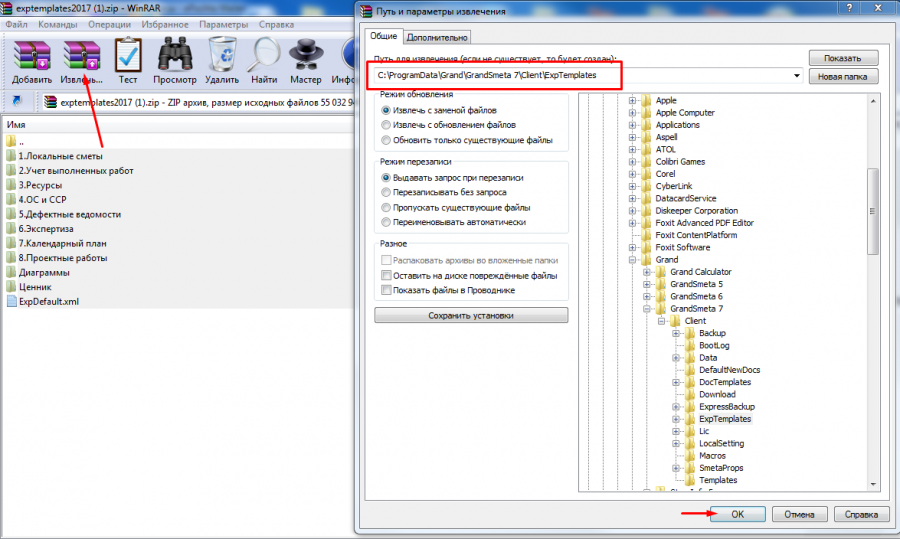Select the 7.Календарный план folder
Viewport: 900px width, 539px height.
62,243
